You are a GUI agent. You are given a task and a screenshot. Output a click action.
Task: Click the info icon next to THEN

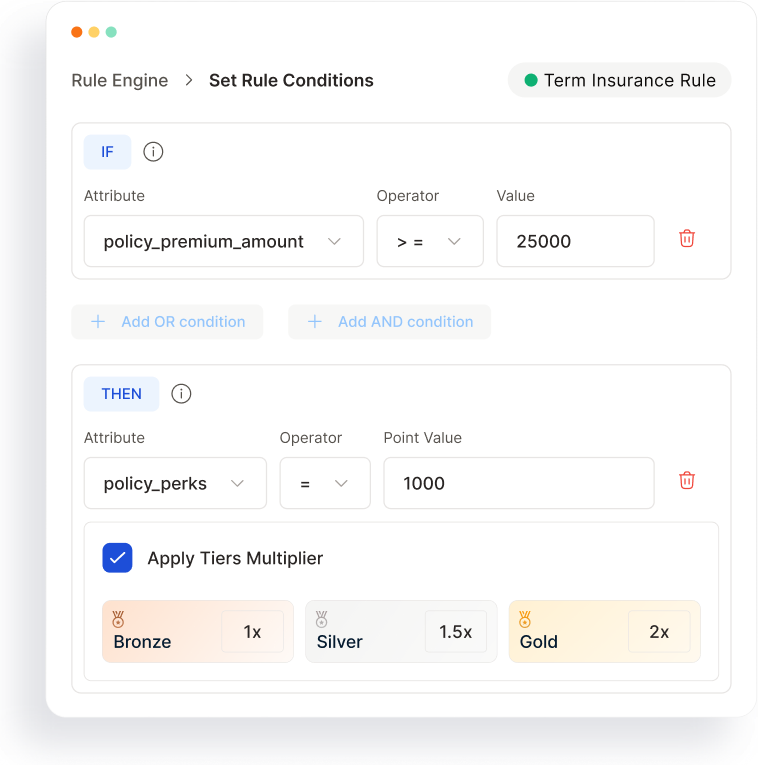[181, 394]
